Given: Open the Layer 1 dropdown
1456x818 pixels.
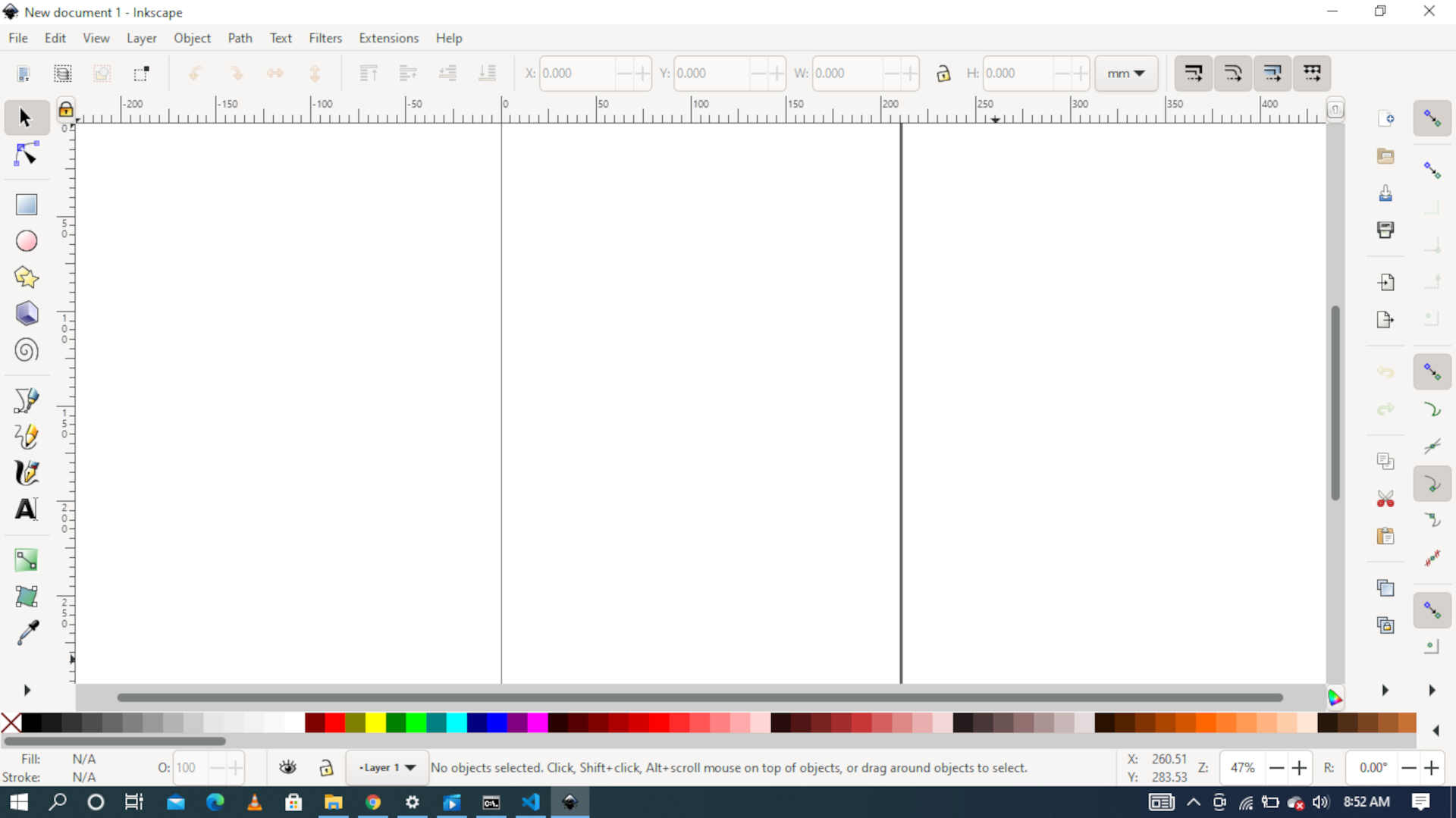Looking at the screenshot, I should pyautogui.click(x=388, y=767).
